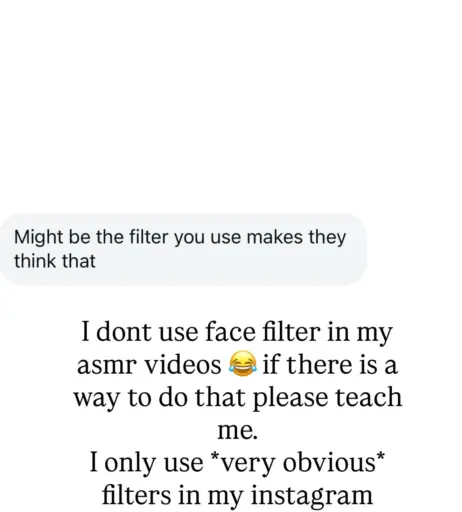Tap the word "me." in the reply

click(238, 430)
